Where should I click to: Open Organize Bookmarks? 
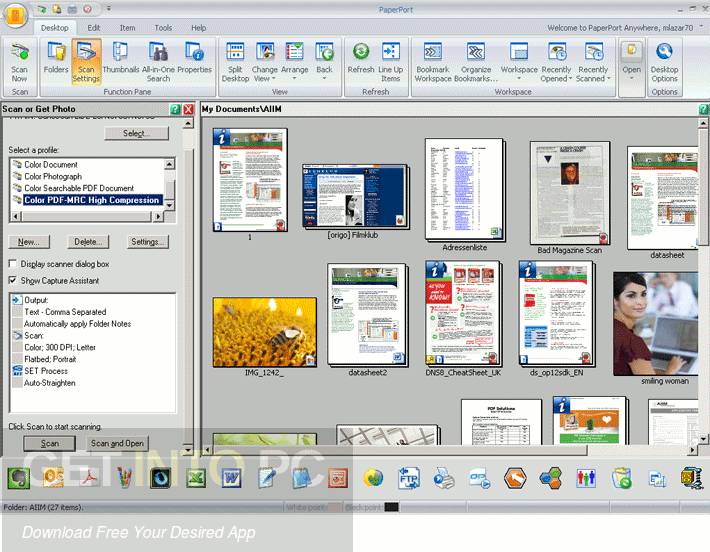pyautogui.click(x=476, y=62)
